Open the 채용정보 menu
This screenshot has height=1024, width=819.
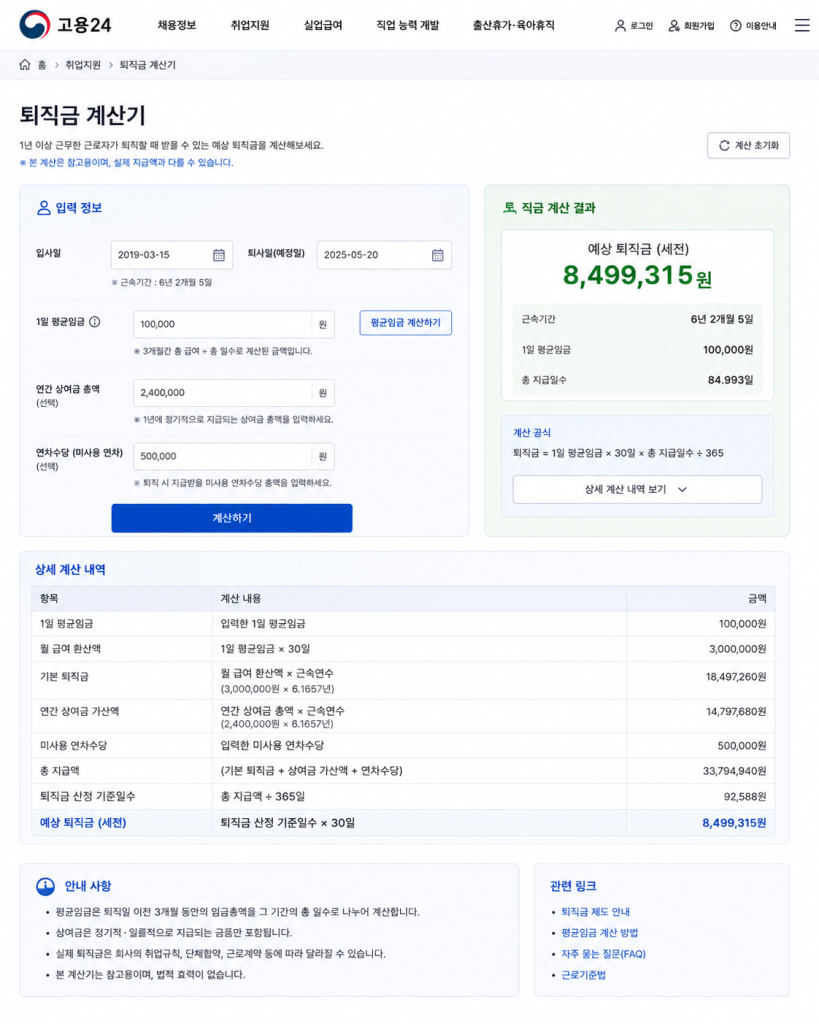click(176, 25)
